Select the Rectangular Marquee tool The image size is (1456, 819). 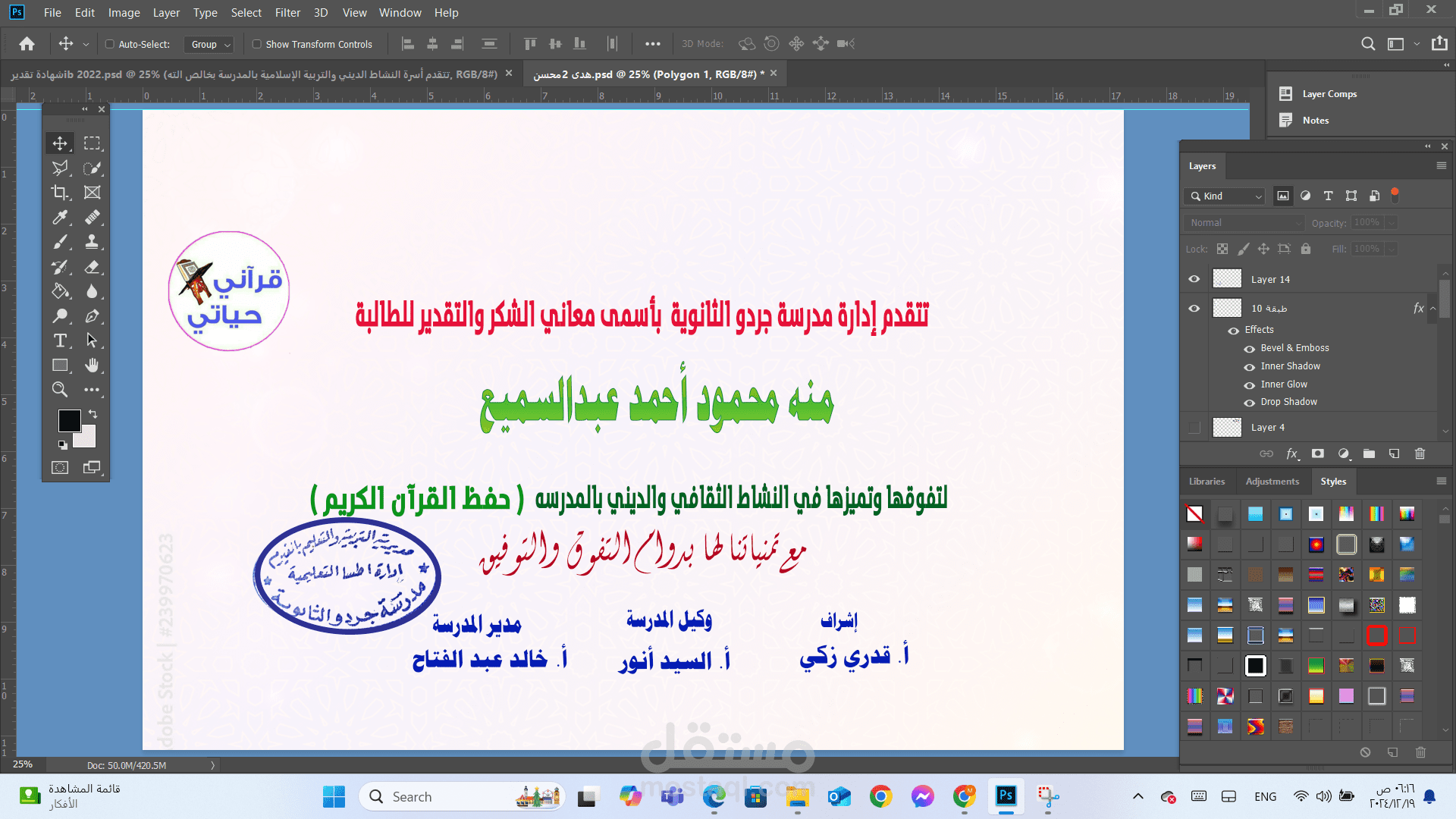tap(92, 143)
